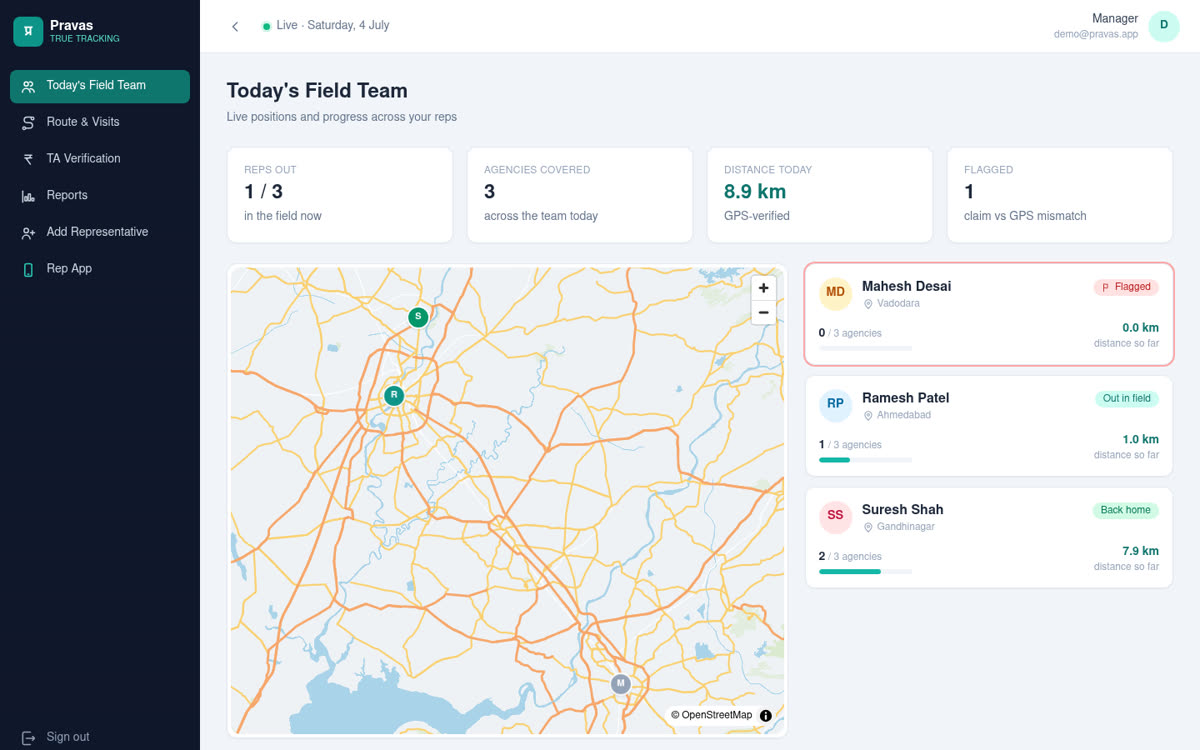Select Add Representative in sidebar
Screen dimensions: 1200x750
100,232
